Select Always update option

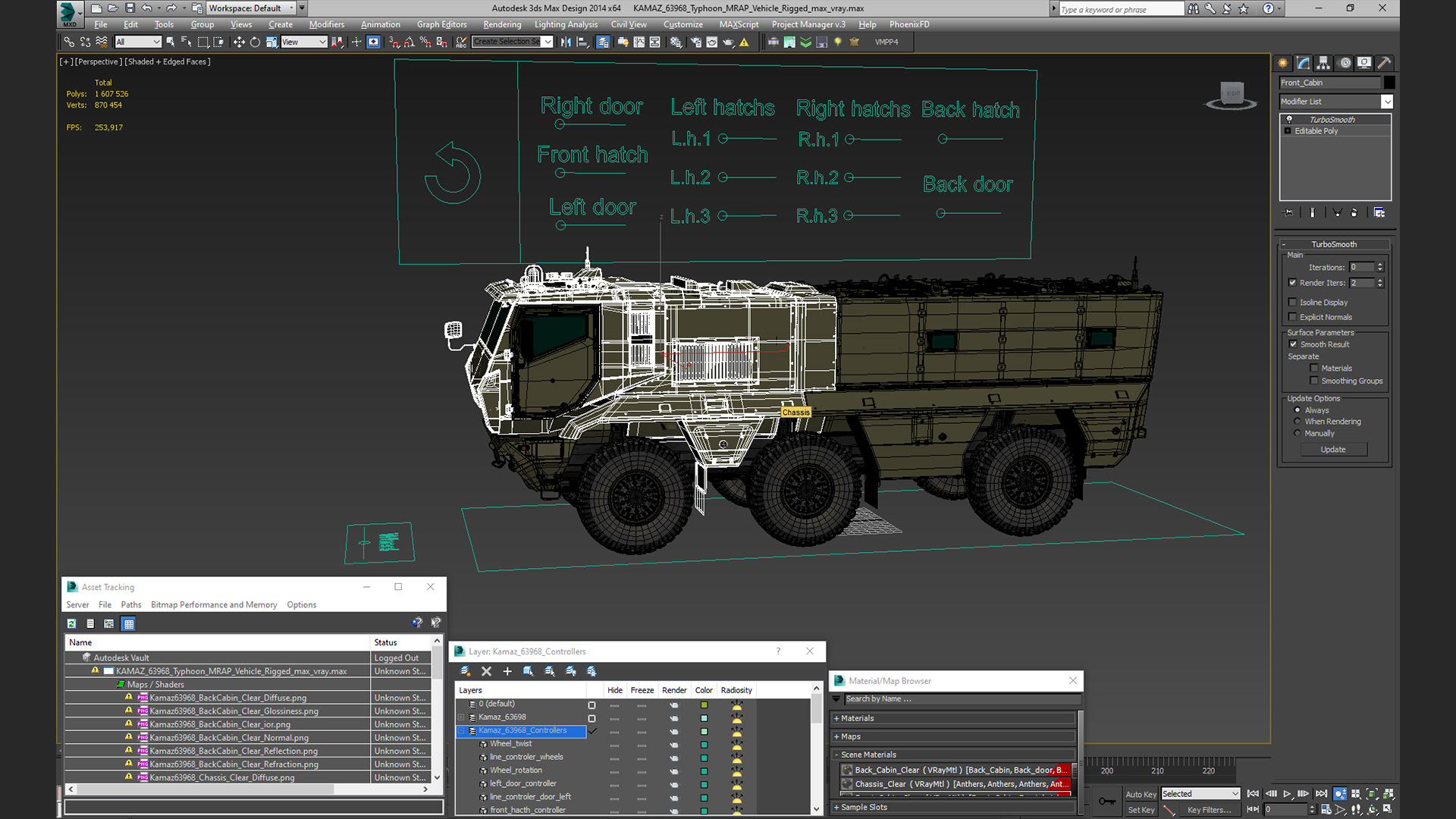[1298, 410]
